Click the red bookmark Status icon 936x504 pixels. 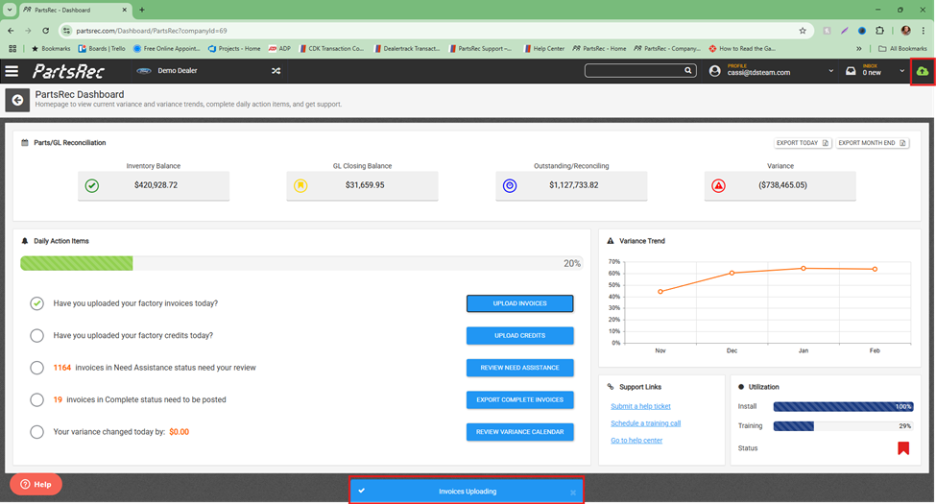[x=903, y=448]
